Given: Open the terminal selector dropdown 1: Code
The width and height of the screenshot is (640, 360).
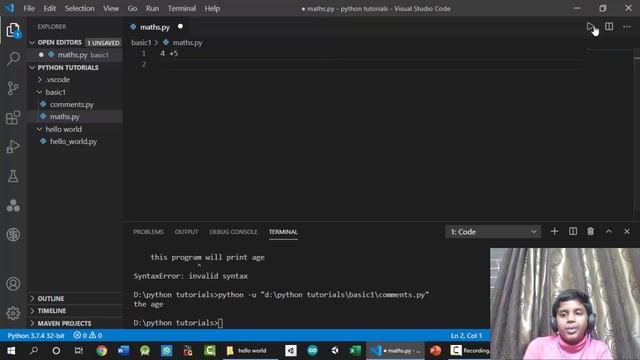Looking at the screenshot, I should (x=493, y=231).
